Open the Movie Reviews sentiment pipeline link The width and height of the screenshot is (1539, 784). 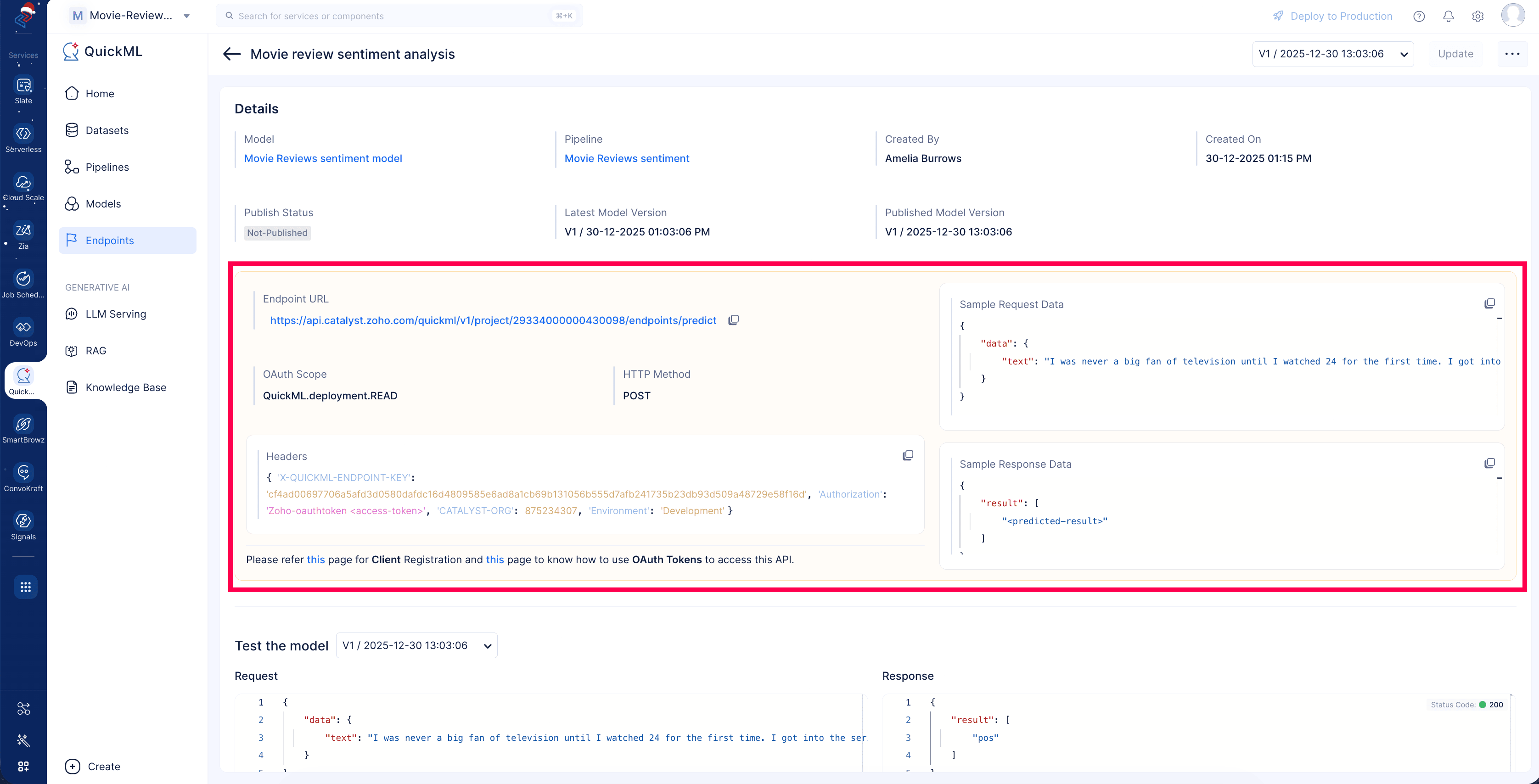click(627, 158)
